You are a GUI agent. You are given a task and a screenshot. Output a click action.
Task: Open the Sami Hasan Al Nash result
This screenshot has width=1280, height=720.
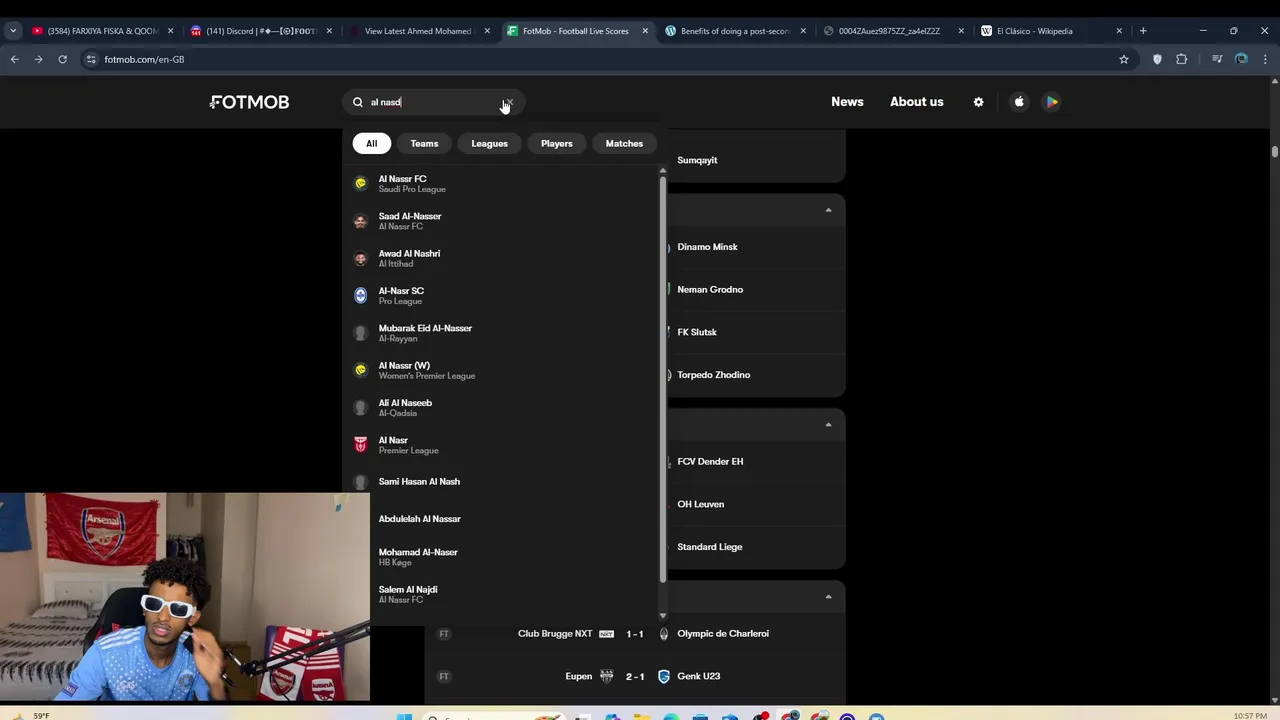click(x=502, y=482)
